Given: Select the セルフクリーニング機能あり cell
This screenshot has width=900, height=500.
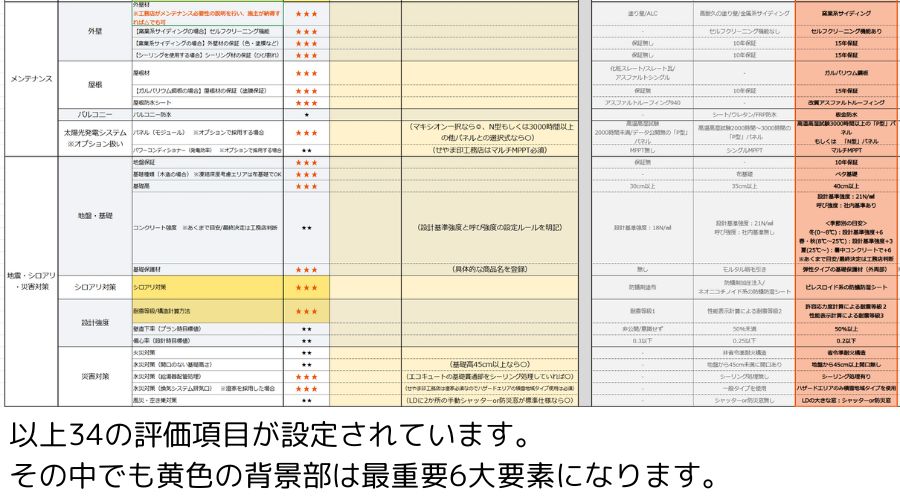Looking at the screenshot, I should click(x=846, y=32).
